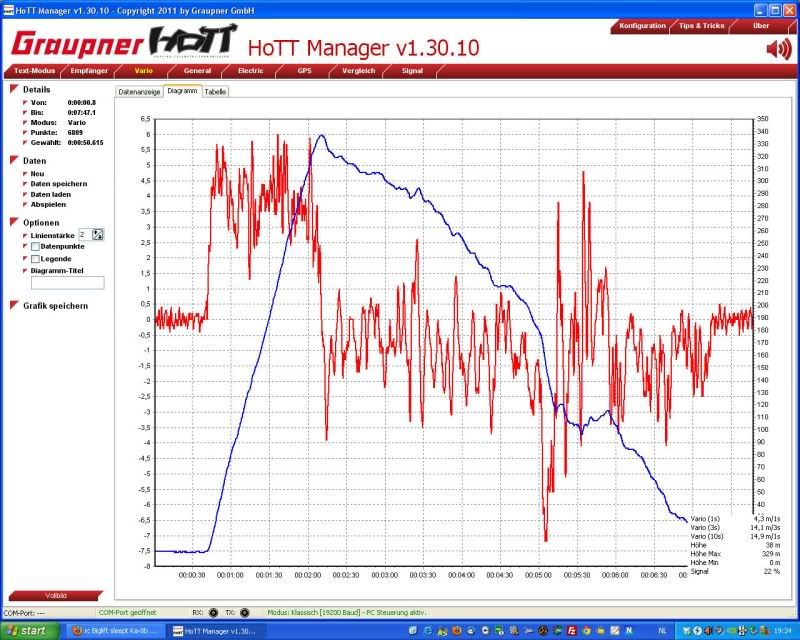Click the system clock showing 19:34

[x=783, y=631]
